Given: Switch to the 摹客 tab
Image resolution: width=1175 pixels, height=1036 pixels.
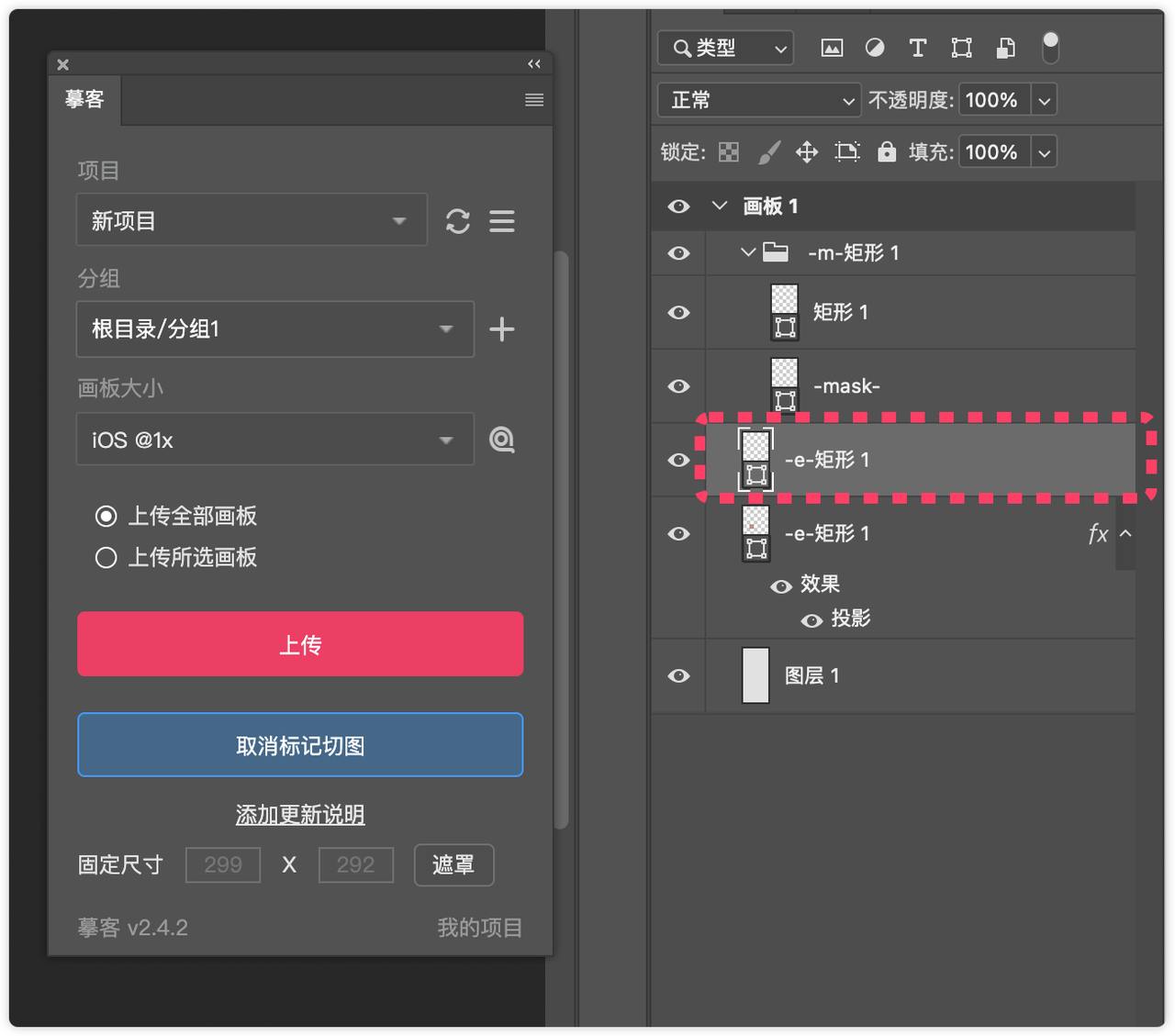Looking at the screenshot, I should 84,100.
